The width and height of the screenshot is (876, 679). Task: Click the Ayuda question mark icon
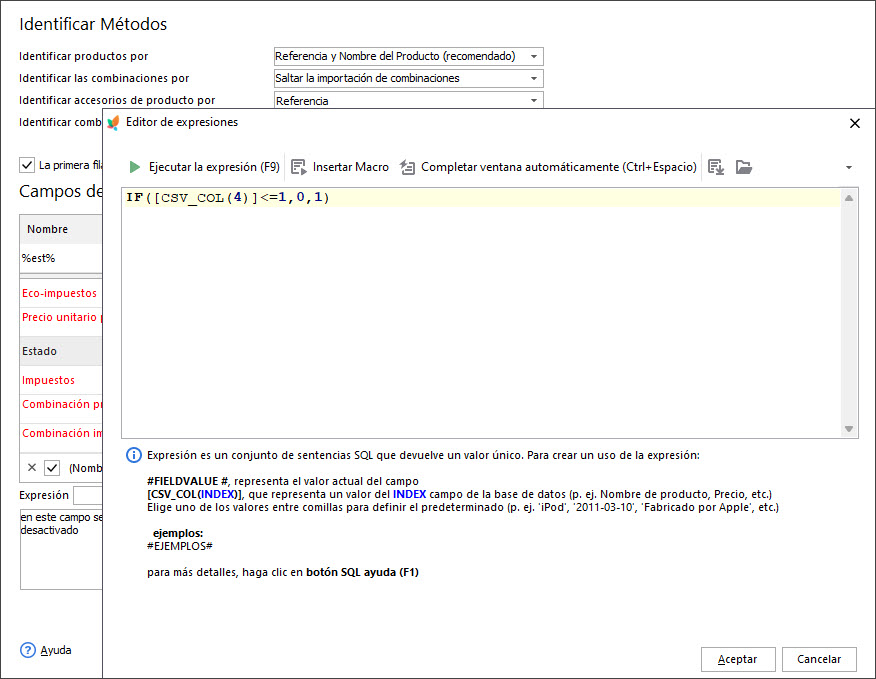(x=27, y=650)
